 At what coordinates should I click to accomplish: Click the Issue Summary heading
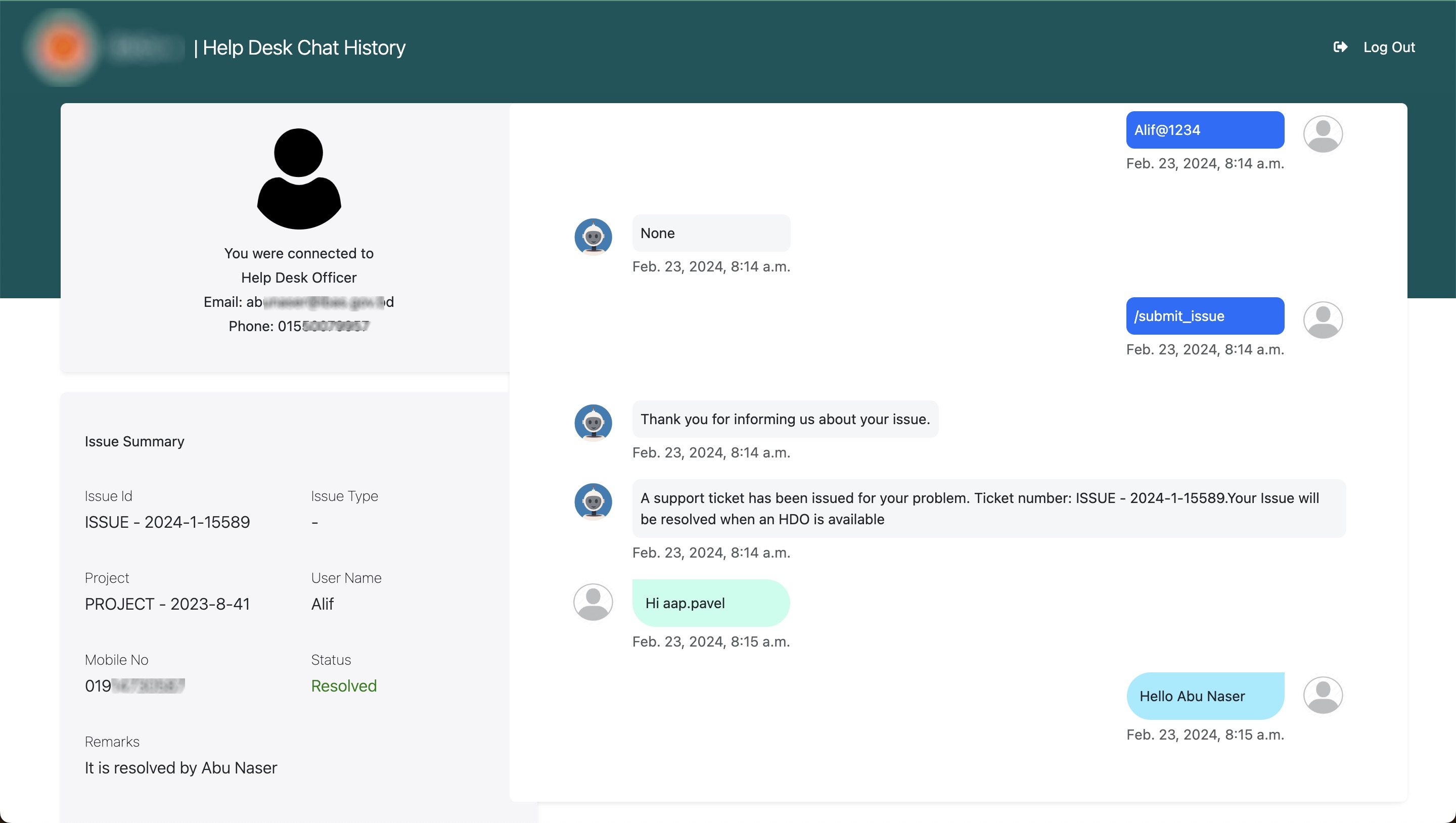[134, 441]
